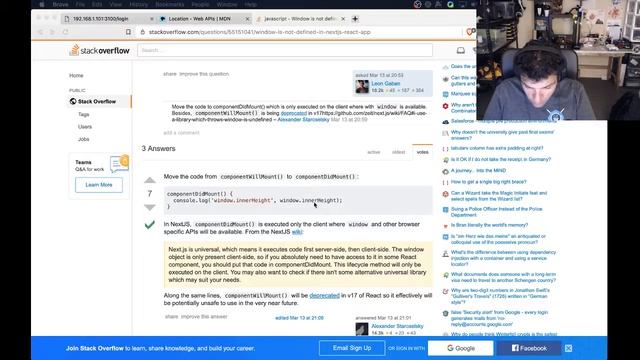
Task: Click share link under question
Action: (170, 74)
